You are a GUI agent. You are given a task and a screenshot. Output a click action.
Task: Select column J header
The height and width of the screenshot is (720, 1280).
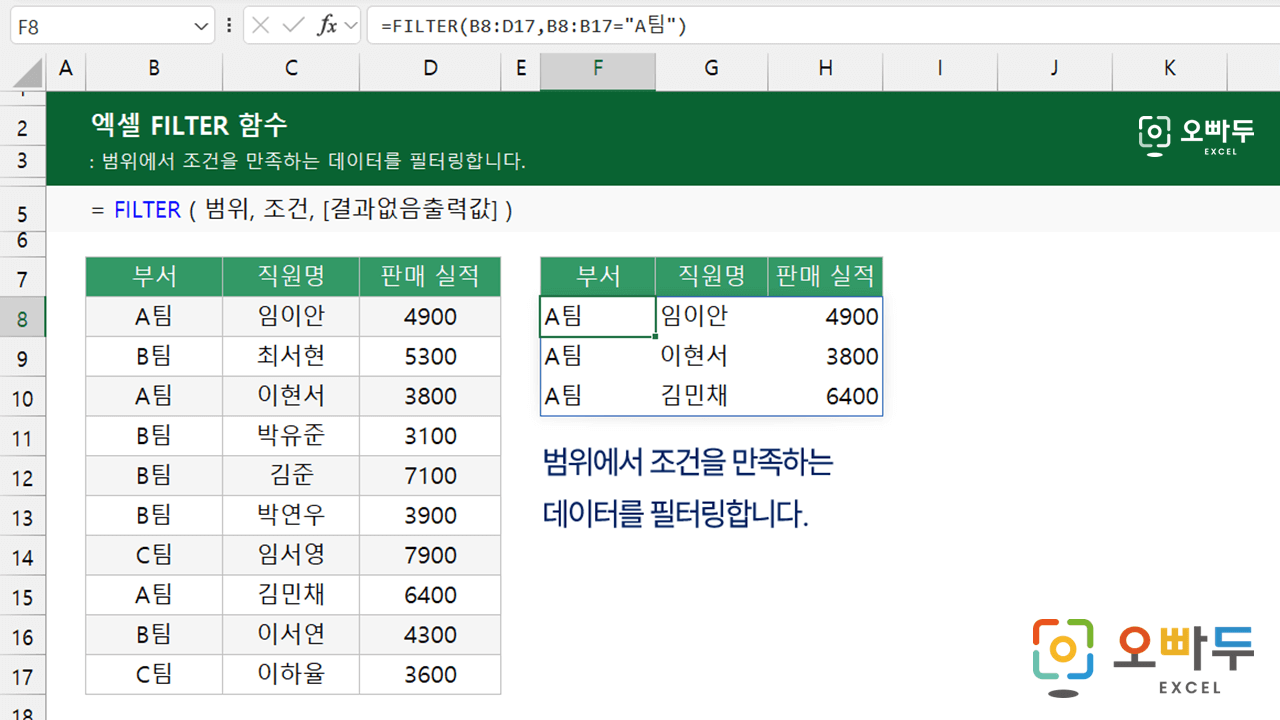(x=1055, y=68)
